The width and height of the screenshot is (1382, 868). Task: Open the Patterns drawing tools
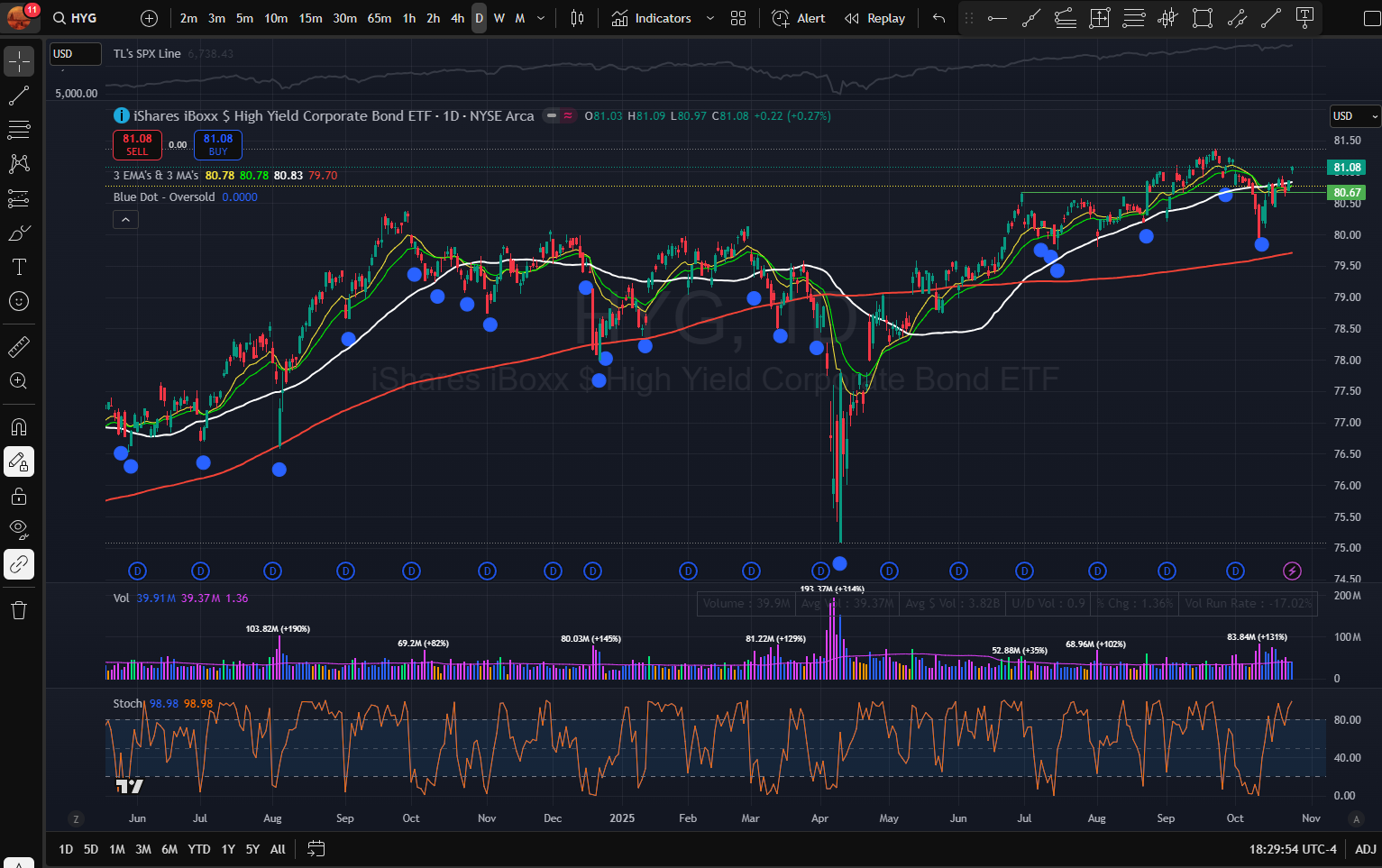tap(19, 164)
